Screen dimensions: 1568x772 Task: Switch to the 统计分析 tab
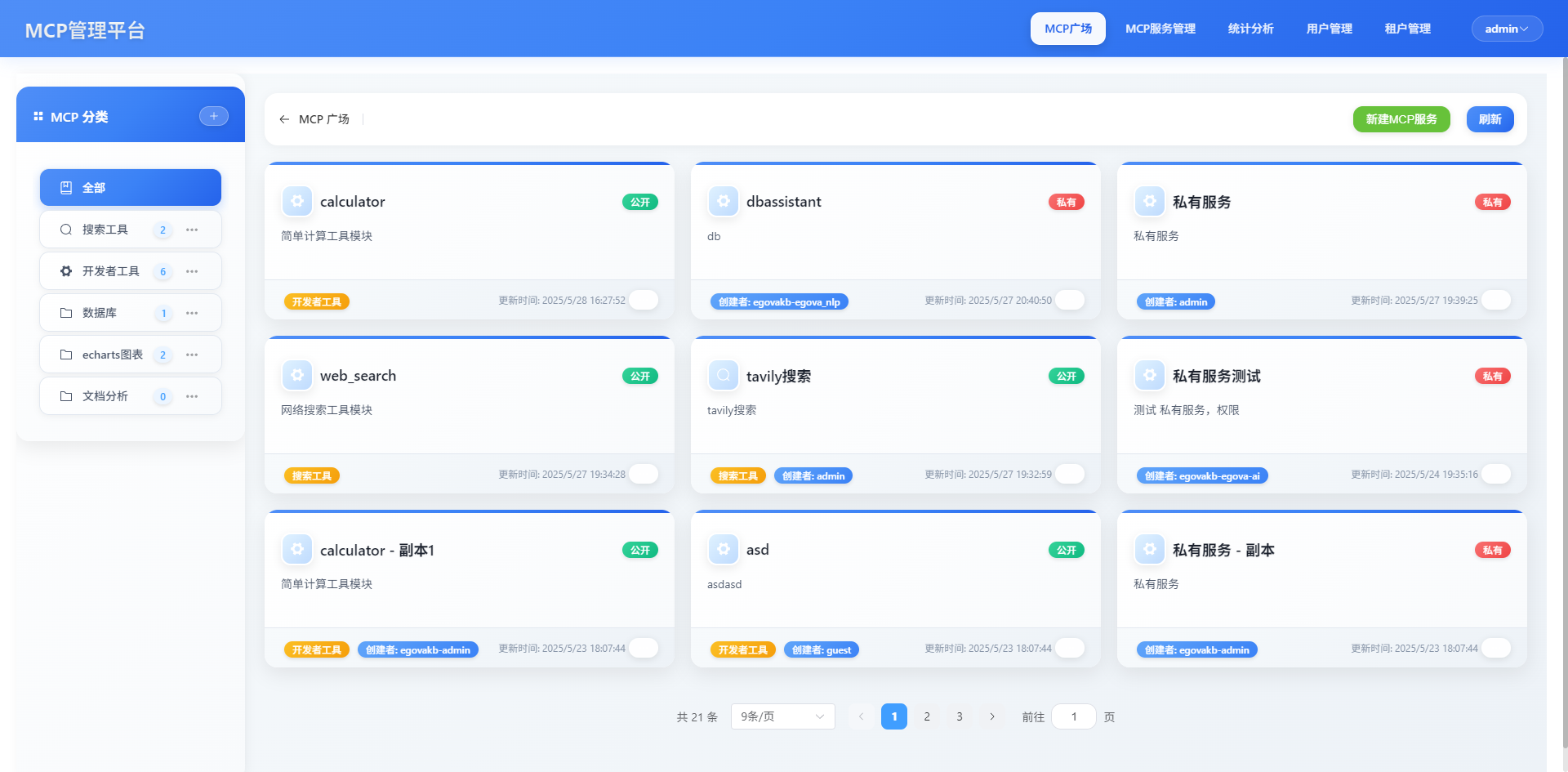coord(1250,28)
